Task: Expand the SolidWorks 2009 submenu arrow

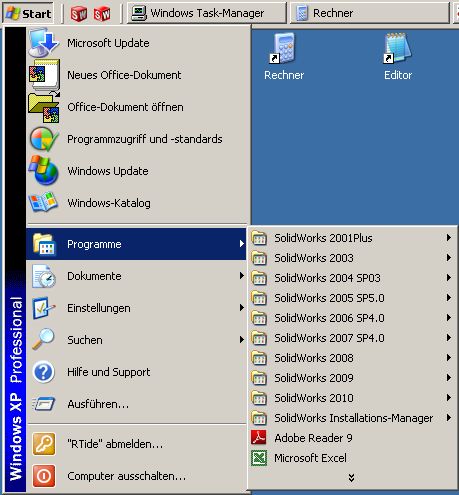Action: coord(449,378)
